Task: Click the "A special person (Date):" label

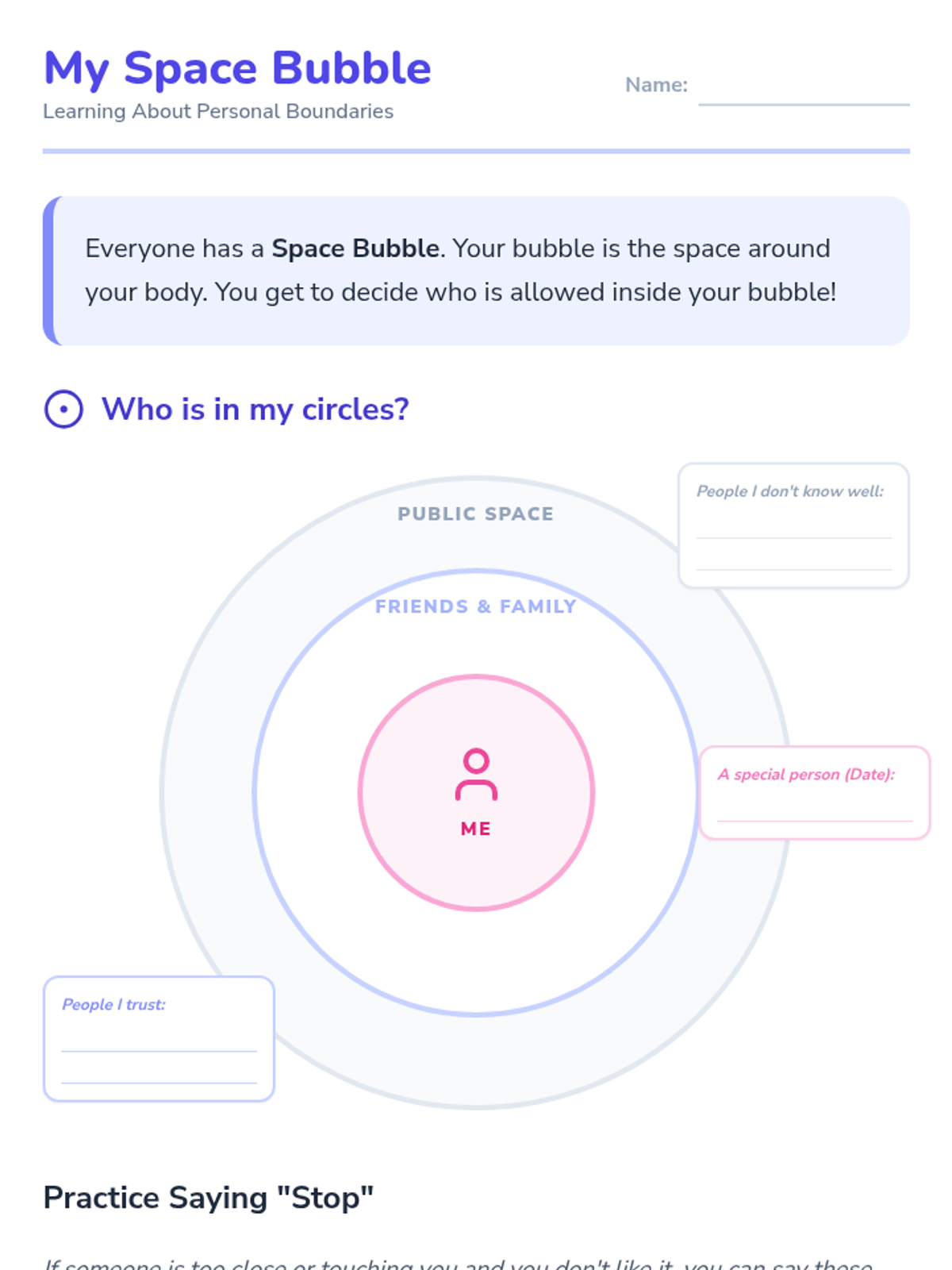Action: (x=806, y=775)
